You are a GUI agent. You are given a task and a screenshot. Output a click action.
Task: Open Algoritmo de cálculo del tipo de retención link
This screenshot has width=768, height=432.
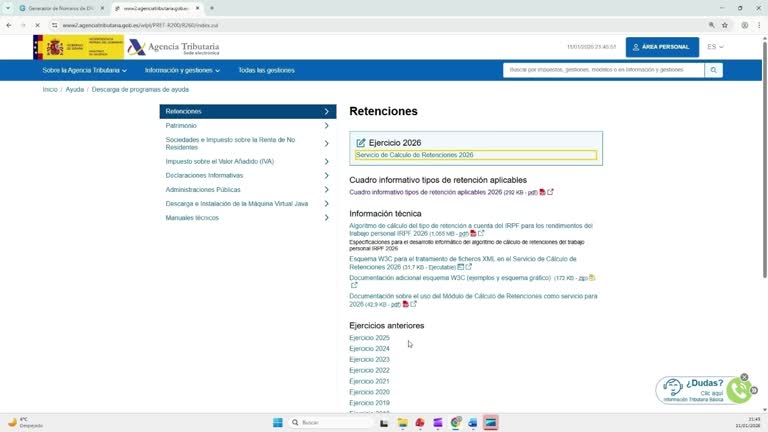click(x=471, y=230)
